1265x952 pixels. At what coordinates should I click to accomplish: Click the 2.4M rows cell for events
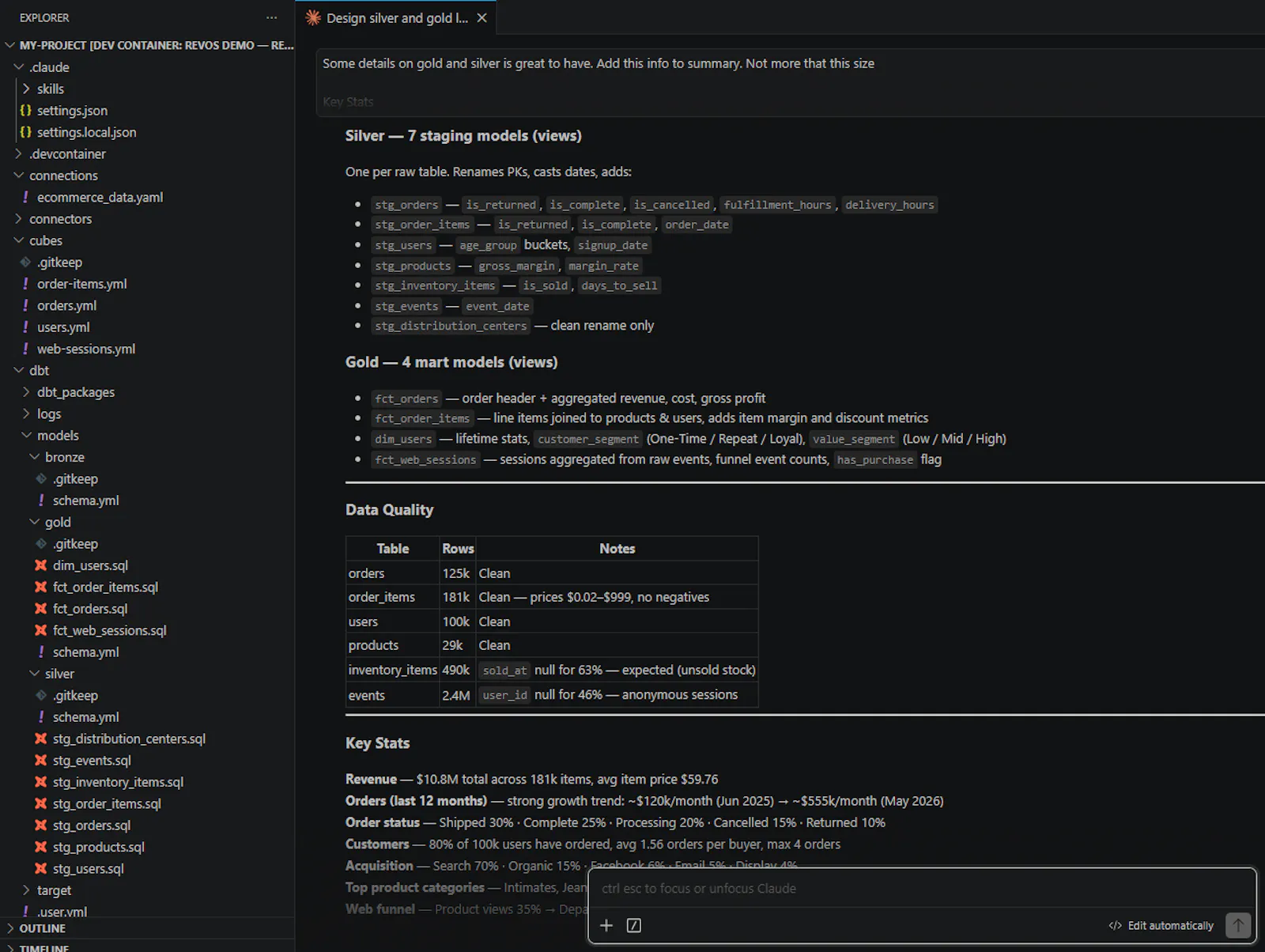click(456, 695)
